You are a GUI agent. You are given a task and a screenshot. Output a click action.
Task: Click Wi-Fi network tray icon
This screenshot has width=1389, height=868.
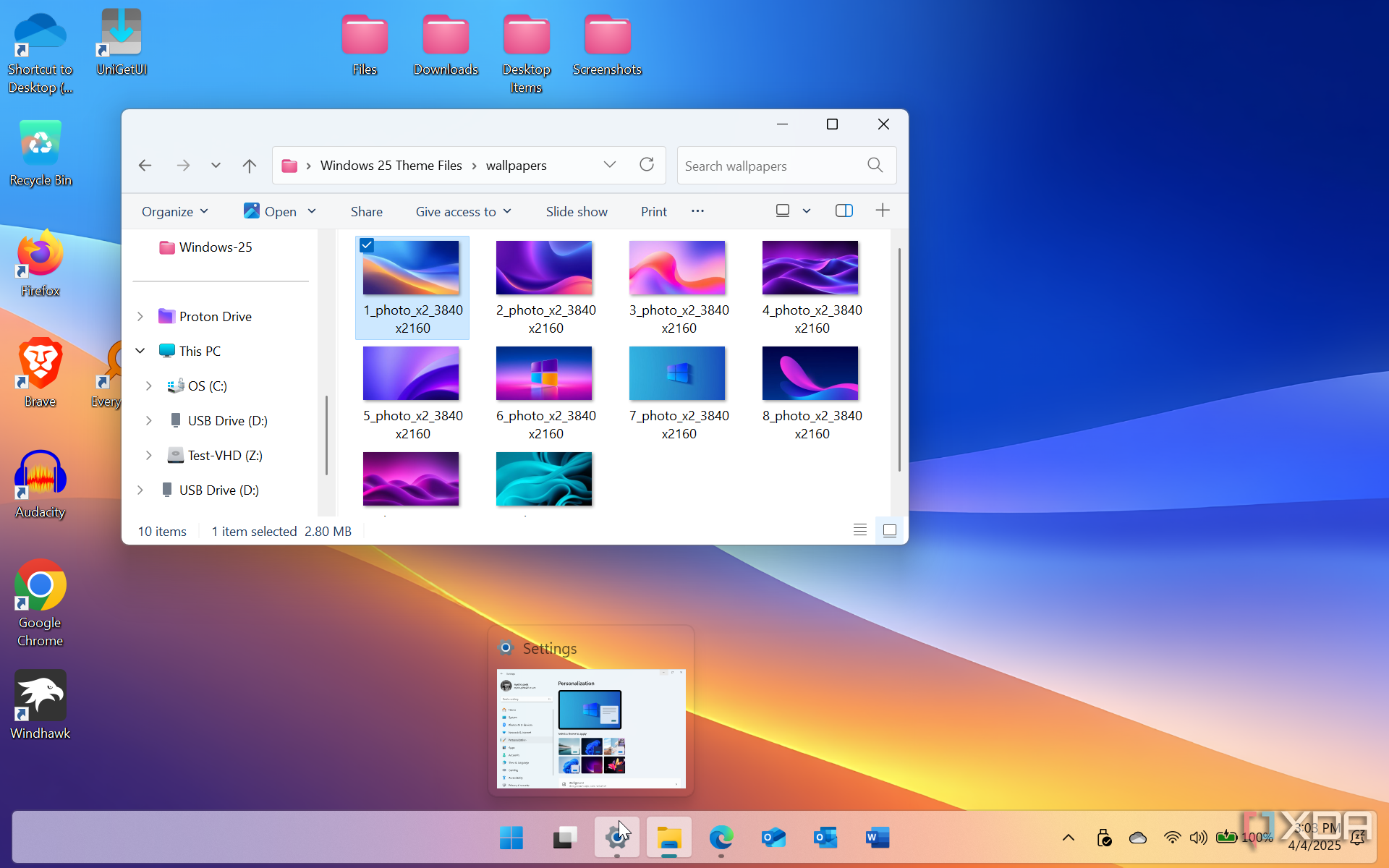click(x=1172, y=838)
